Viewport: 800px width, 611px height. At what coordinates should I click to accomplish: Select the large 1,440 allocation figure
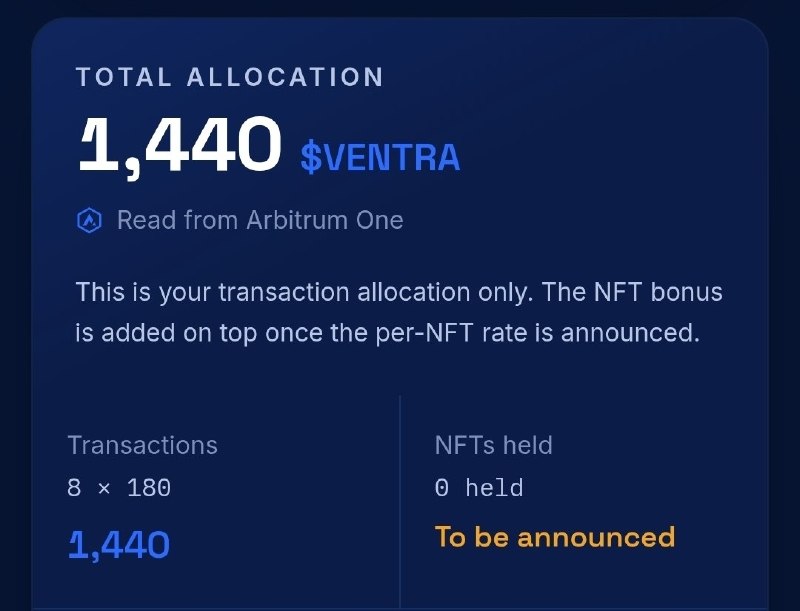click(180, 147)
